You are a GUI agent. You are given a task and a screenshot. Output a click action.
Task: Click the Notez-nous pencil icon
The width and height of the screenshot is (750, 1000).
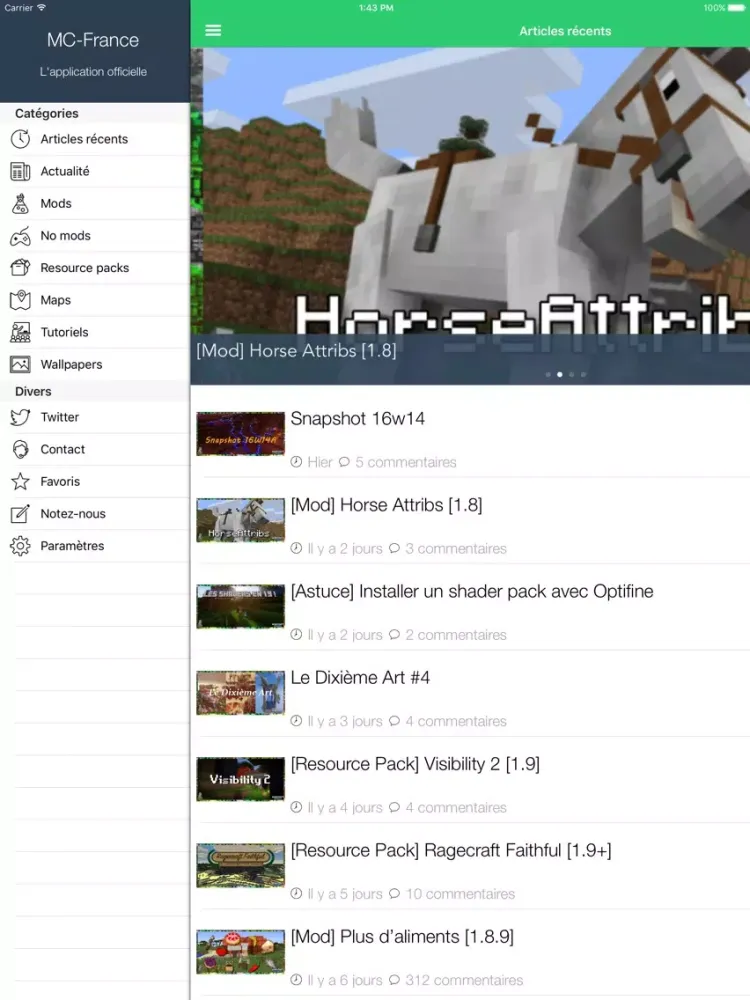[x=20, y=513]
